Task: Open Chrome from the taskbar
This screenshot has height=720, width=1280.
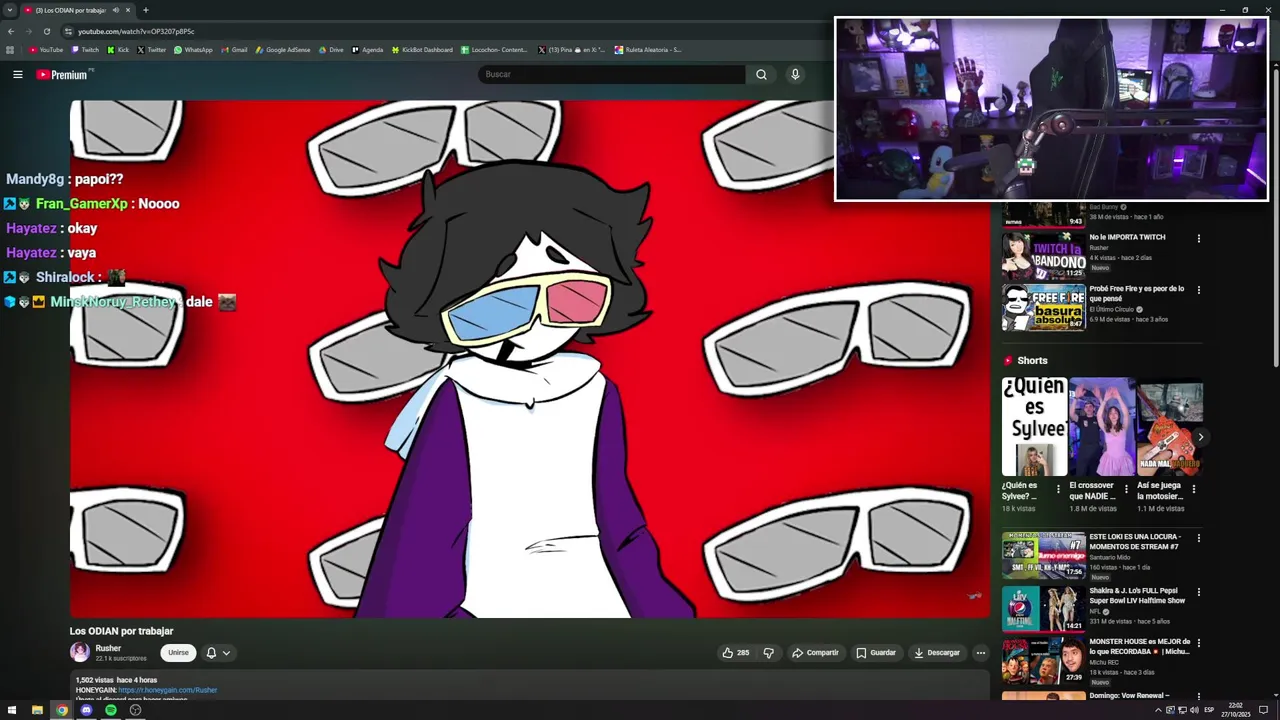Action: coord(62,710)
